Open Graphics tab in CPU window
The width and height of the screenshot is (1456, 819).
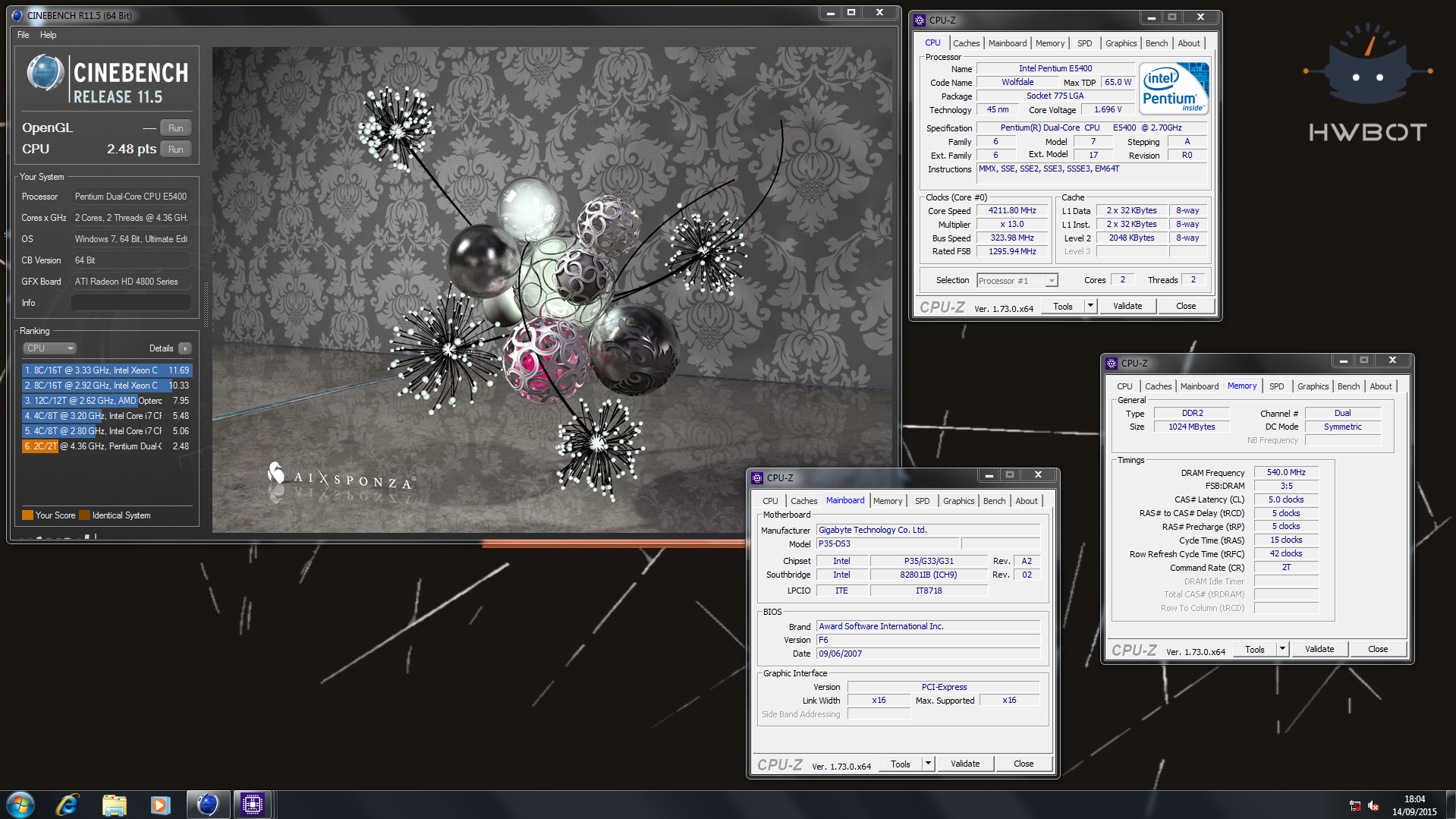1121,43
